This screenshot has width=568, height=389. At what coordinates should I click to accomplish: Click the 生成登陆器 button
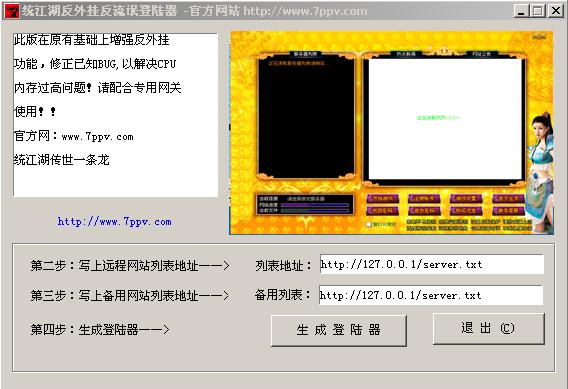click(x=339, y=330)
